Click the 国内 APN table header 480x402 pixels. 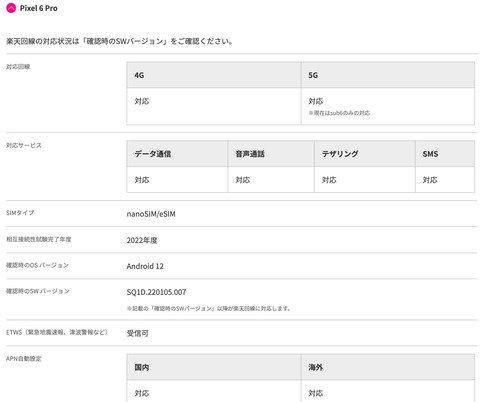point(214,367)
